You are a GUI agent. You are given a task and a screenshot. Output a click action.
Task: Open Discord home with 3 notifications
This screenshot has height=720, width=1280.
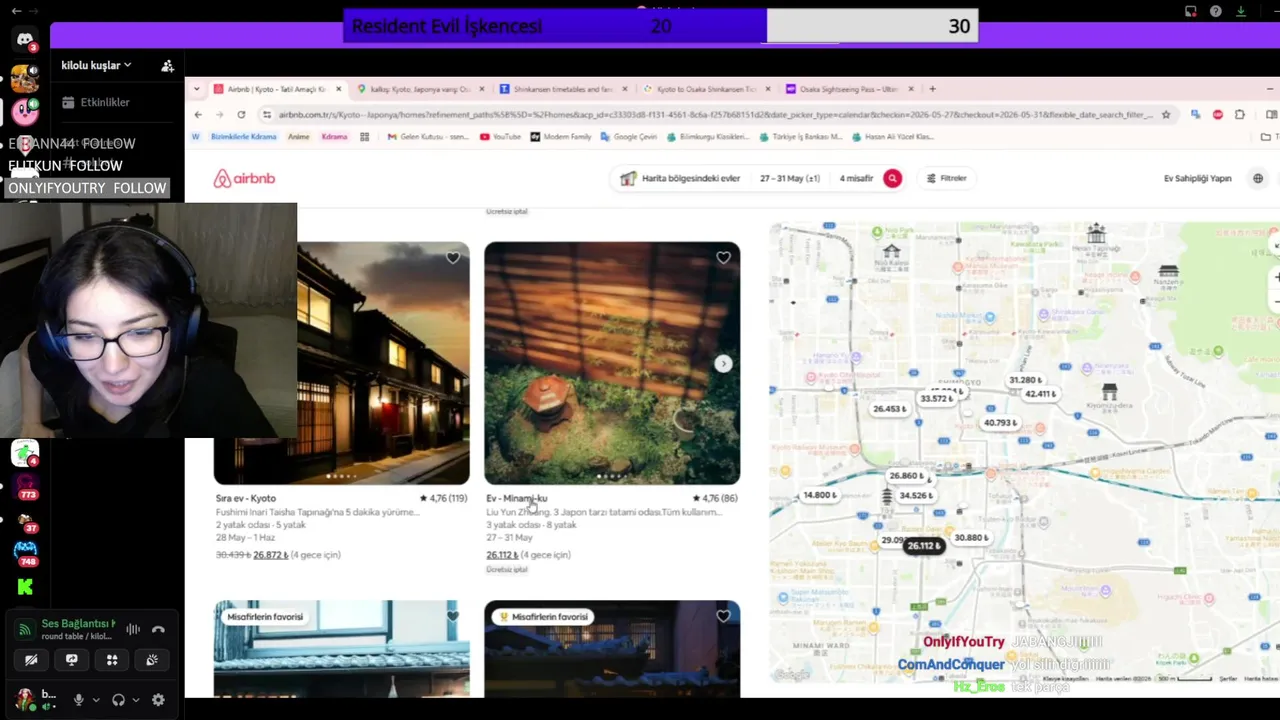pyautogui.click(x=25, y=40)
